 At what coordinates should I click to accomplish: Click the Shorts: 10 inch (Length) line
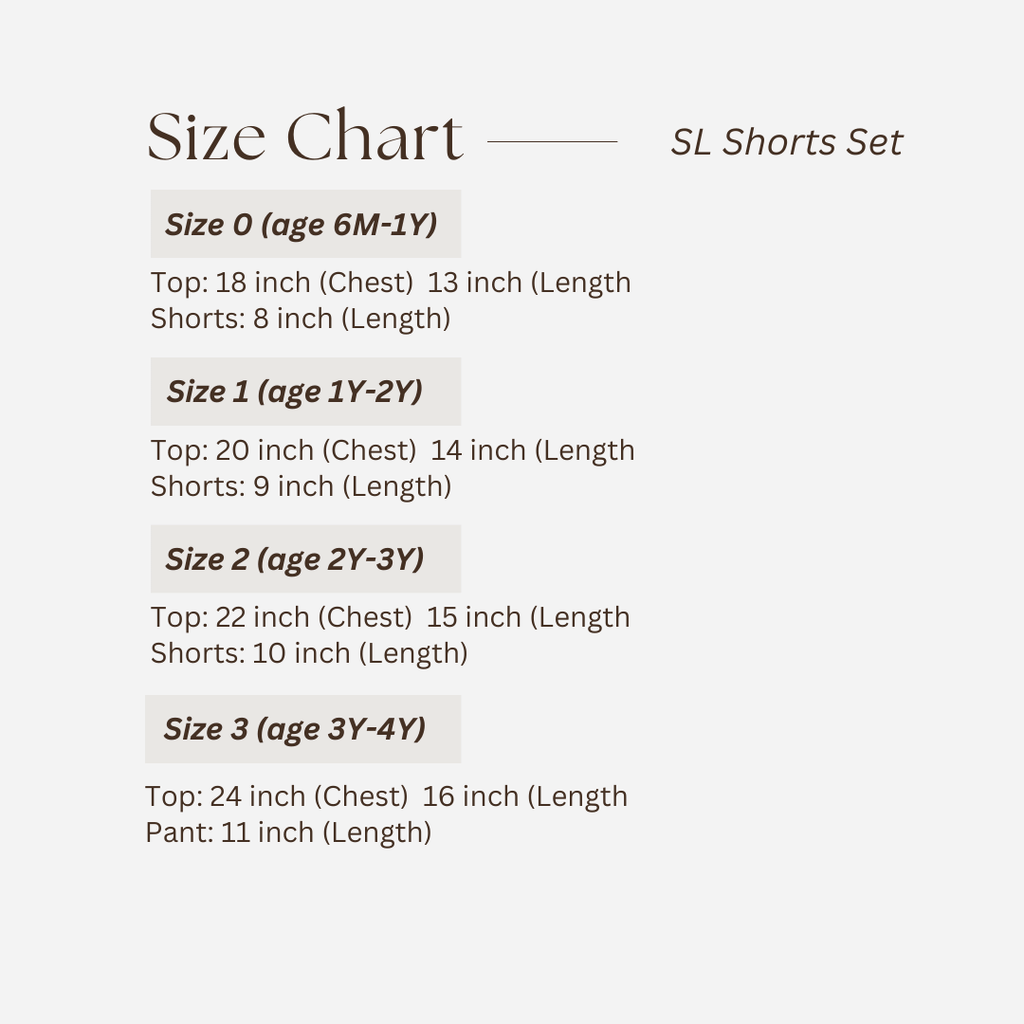(309, 653)
